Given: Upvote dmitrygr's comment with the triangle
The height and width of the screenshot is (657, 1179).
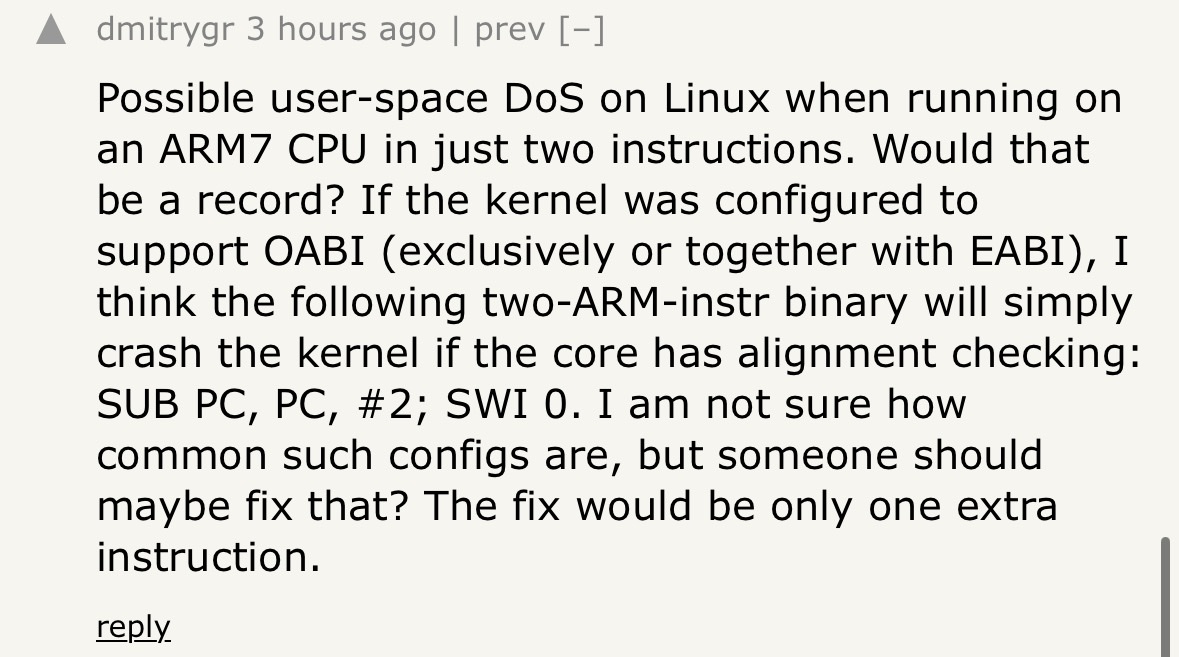Looking at the screenshot, I should tap(51, 31).
